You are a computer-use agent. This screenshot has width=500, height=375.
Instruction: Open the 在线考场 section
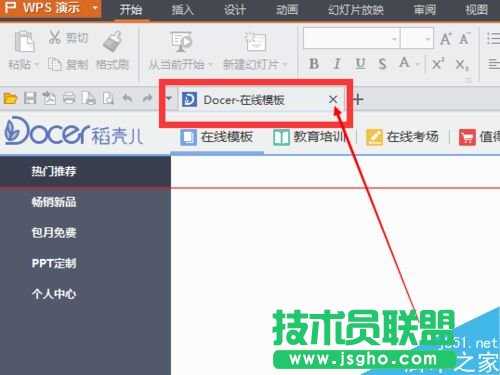click(402, 137)
